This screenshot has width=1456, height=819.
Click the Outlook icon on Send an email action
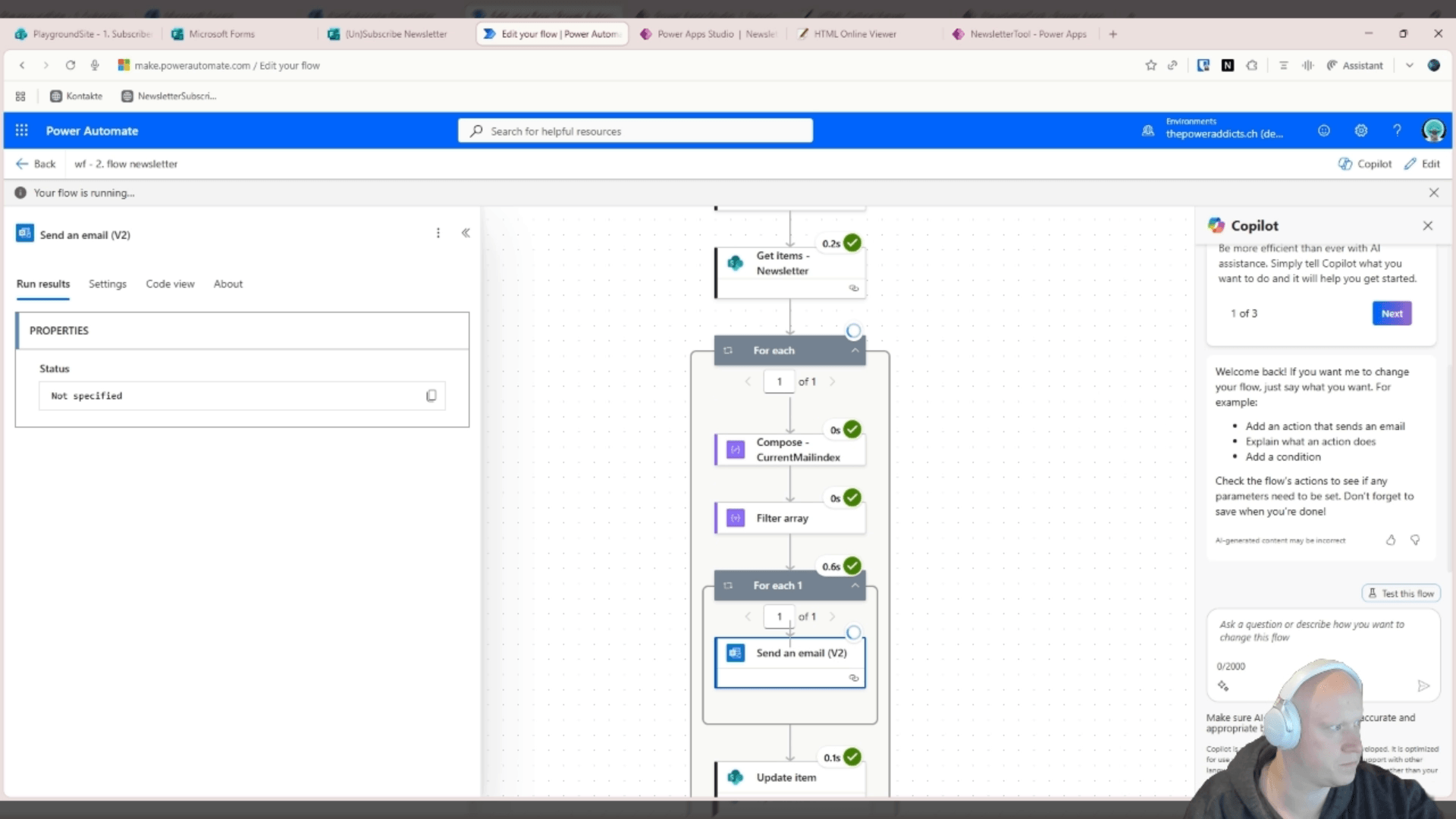[x=736, y=653]
